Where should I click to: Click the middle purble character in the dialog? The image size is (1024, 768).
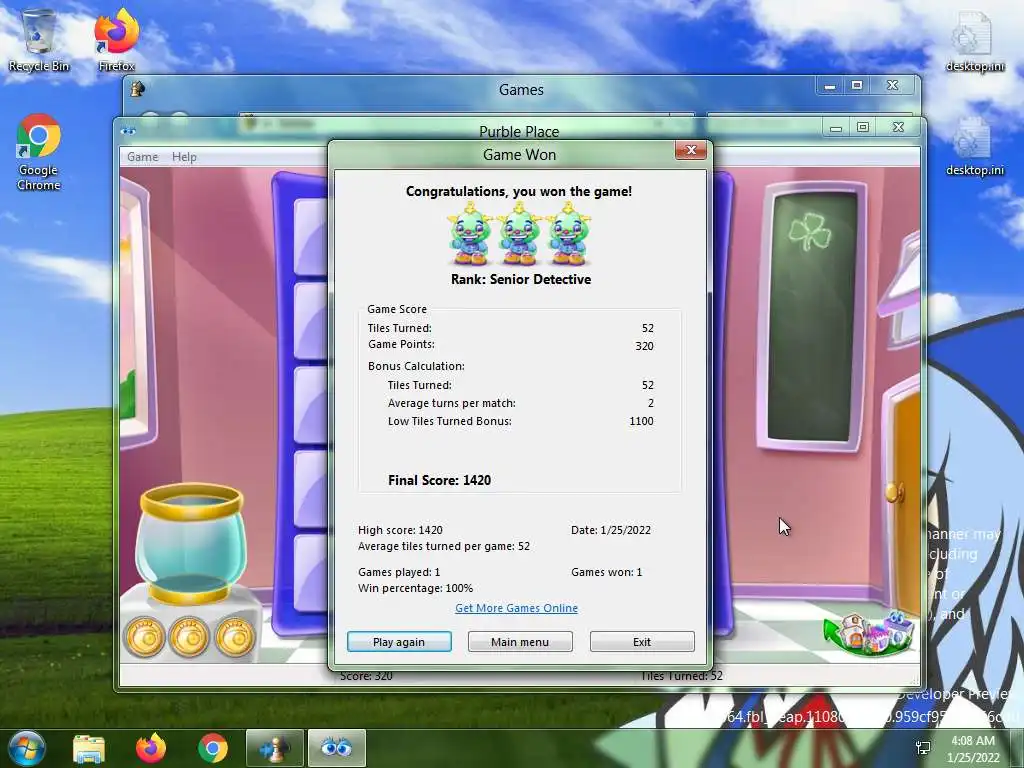point(519,234)
